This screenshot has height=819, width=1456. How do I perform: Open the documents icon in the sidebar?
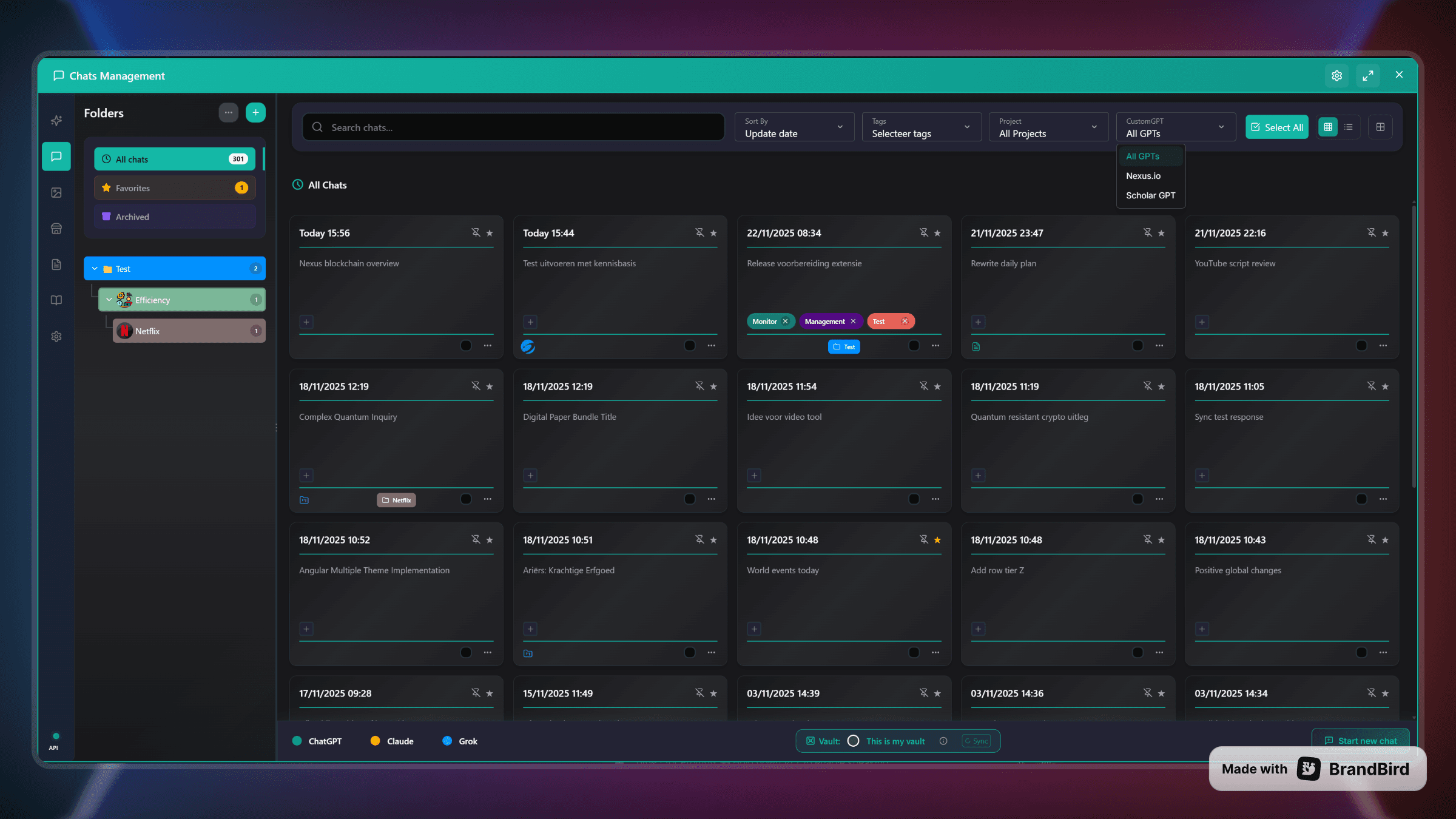(x=56, y=265)
